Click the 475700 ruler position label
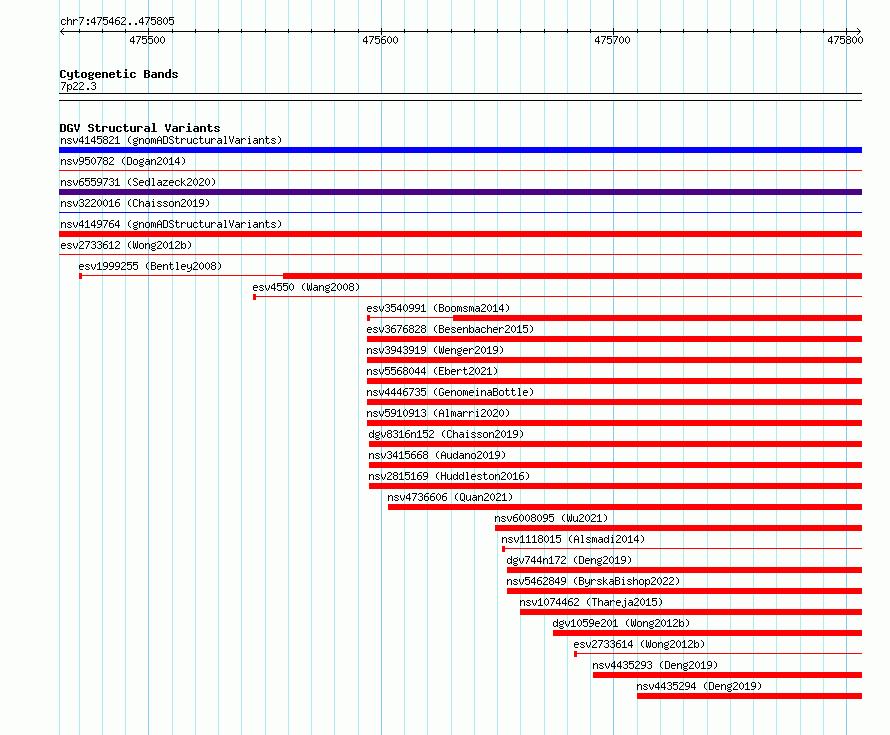 click(612, 40)
